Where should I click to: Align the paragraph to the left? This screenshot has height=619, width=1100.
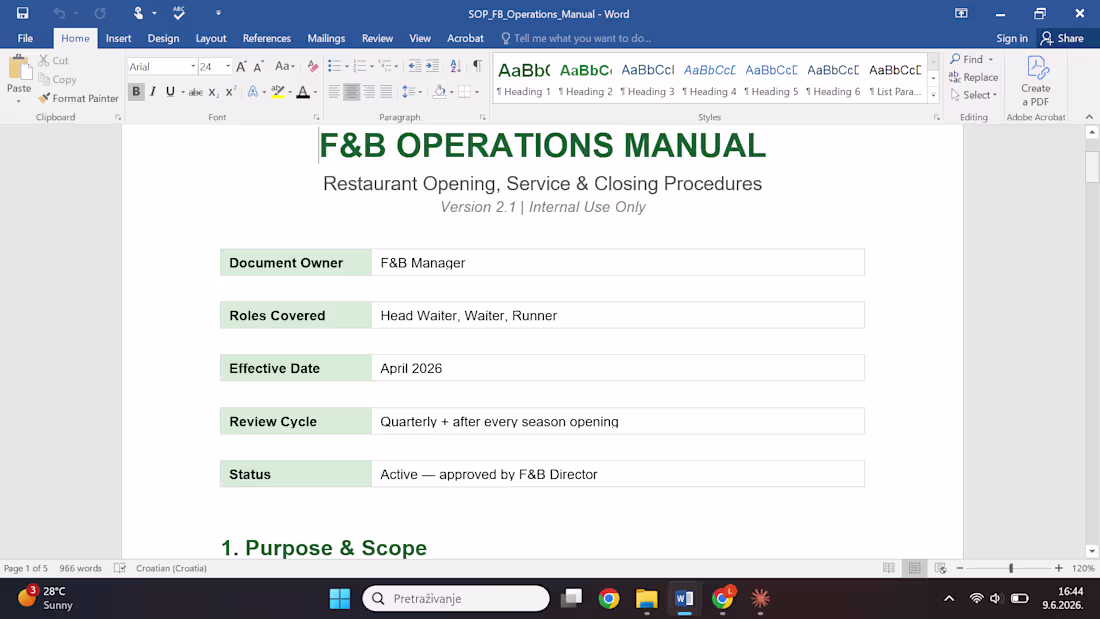335,92
